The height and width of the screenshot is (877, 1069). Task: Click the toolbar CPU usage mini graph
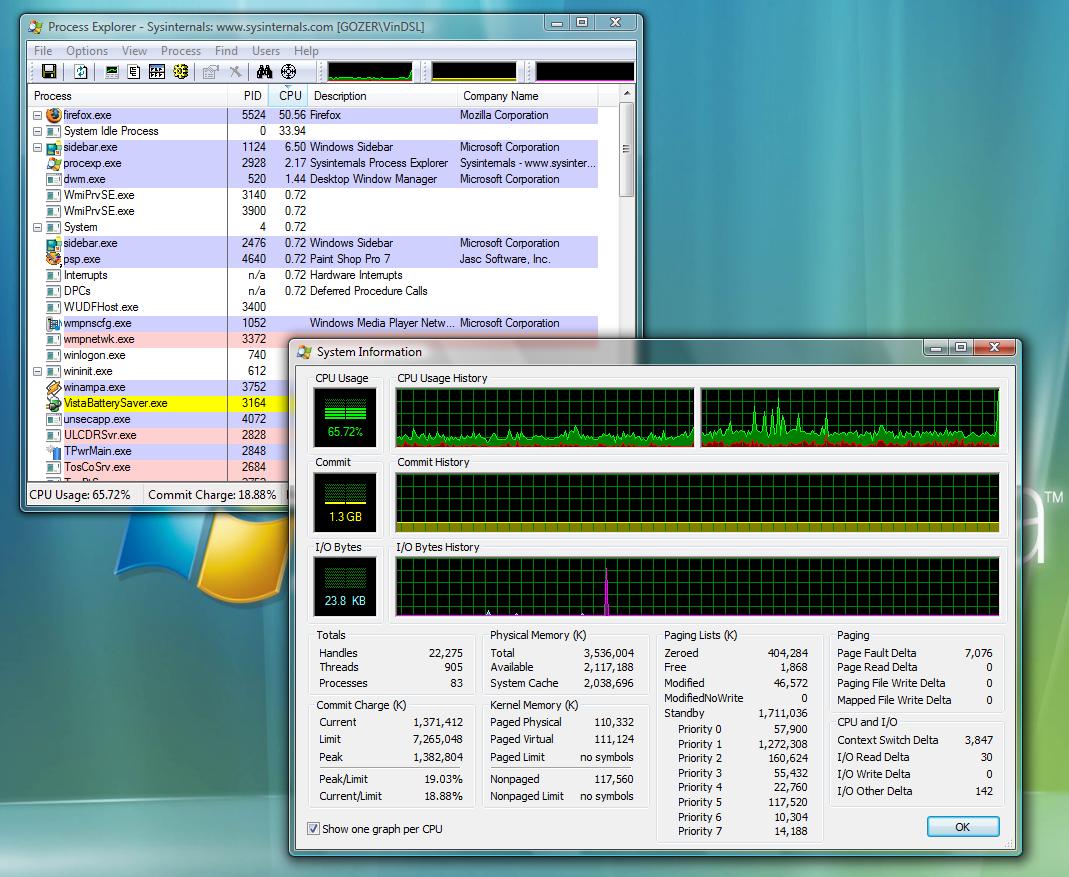370,72
